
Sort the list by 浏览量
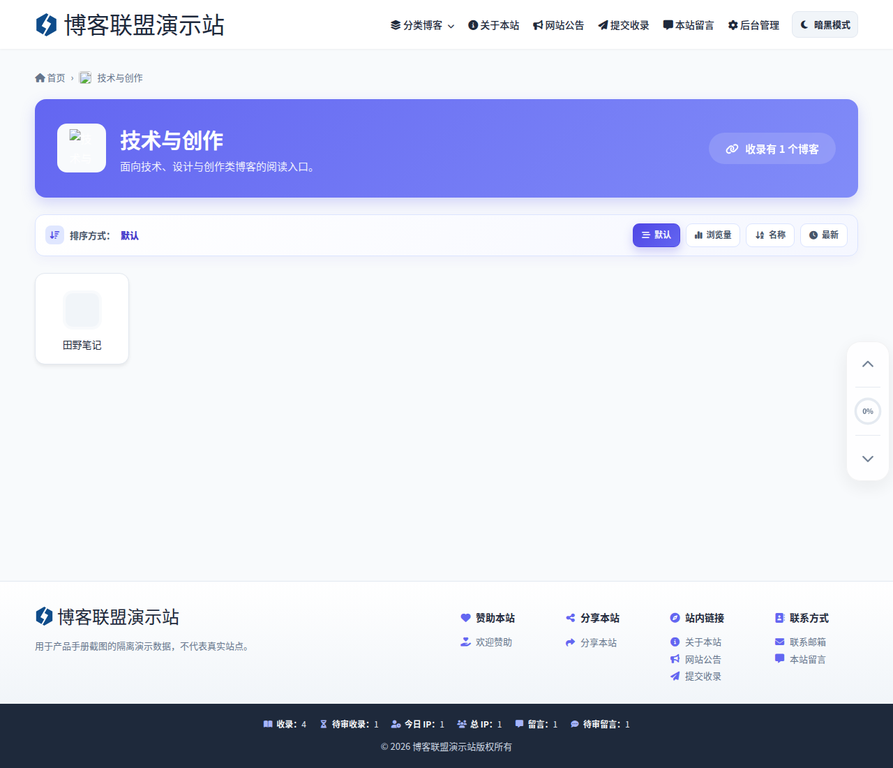click(712, 235)
